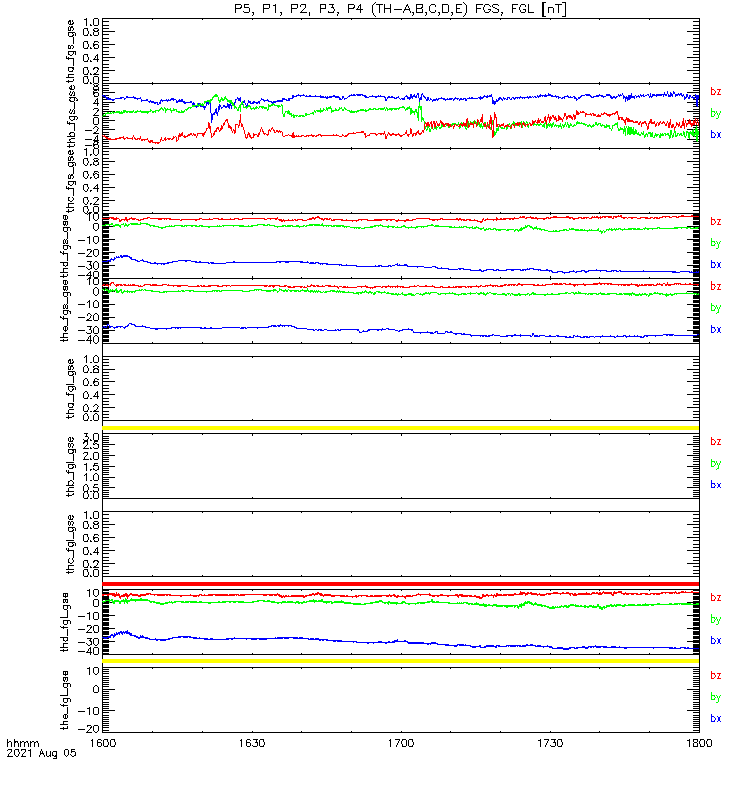Viewport: 750px width, 800px height.
Task: Click green by legend of thd_fgl_gse panel
Action: click(716, 619)
